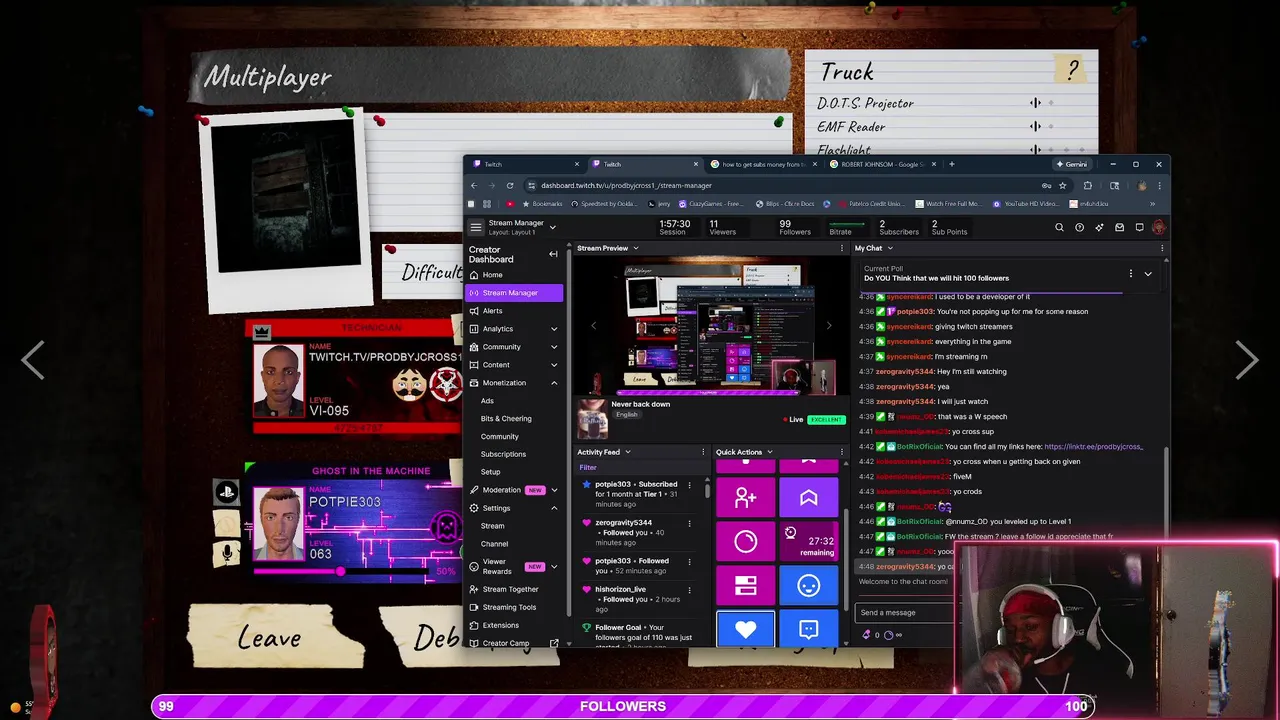The image size is (1280, 720).
Task: Open Quick Actions panel options dots
Action: pos(842,452)
